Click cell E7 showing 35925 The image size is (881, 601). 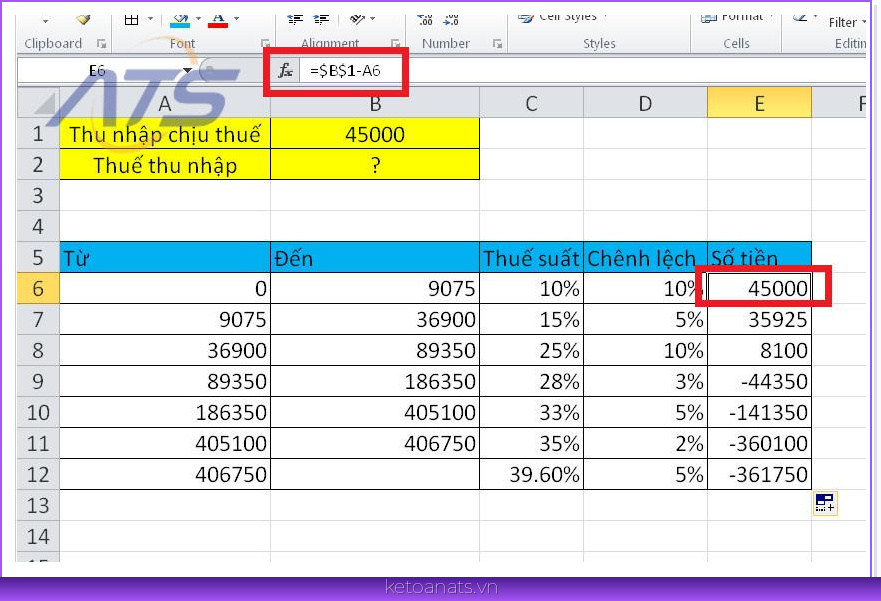(760, 319)
